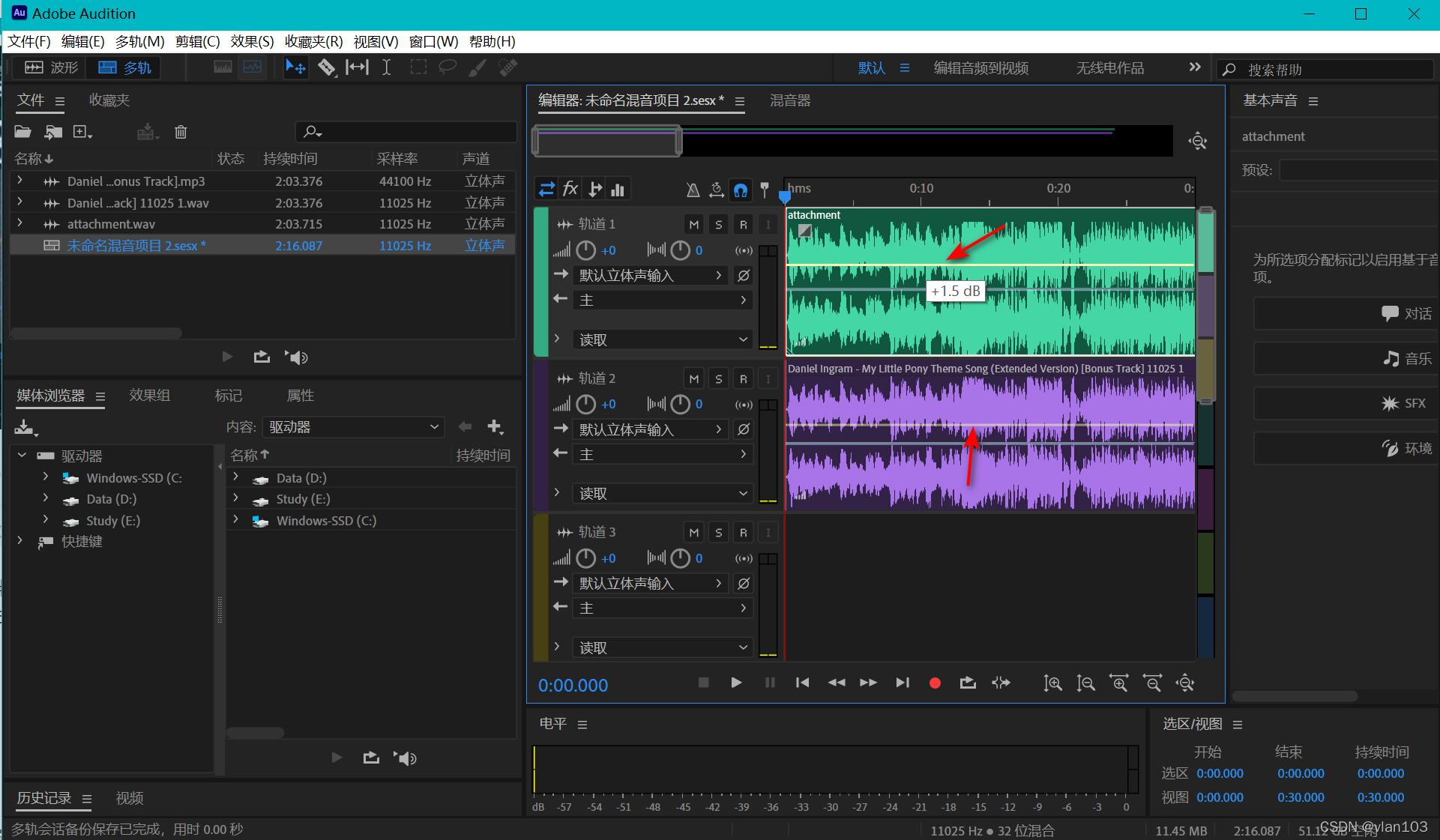The image size is (1440, 840).
Task: Click the trash icon in Files panel
Action: (181, 132)
